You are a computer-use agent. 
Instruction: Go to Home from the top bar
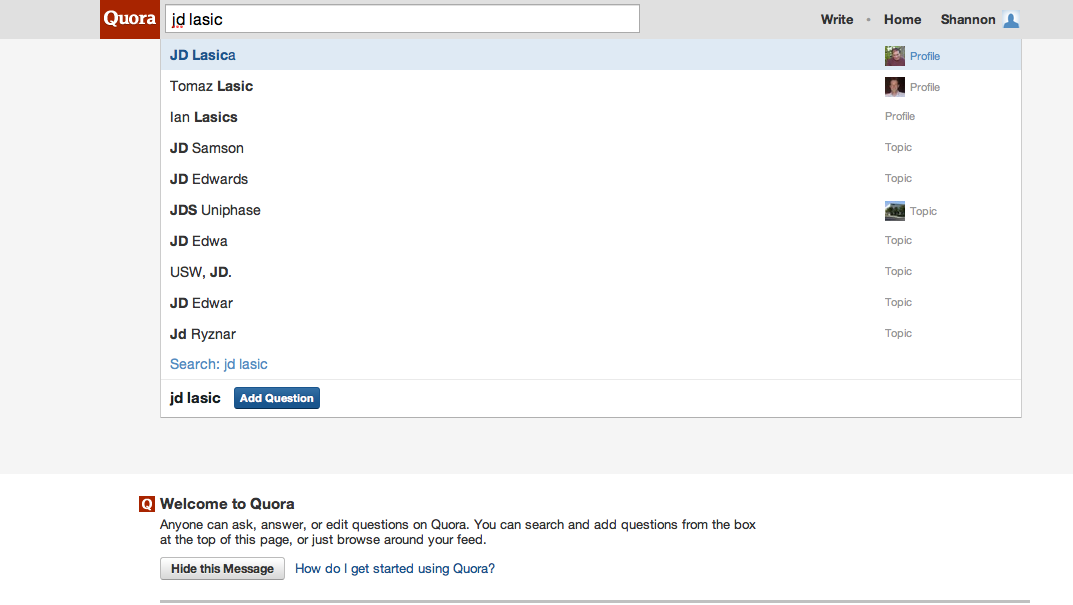902,19
